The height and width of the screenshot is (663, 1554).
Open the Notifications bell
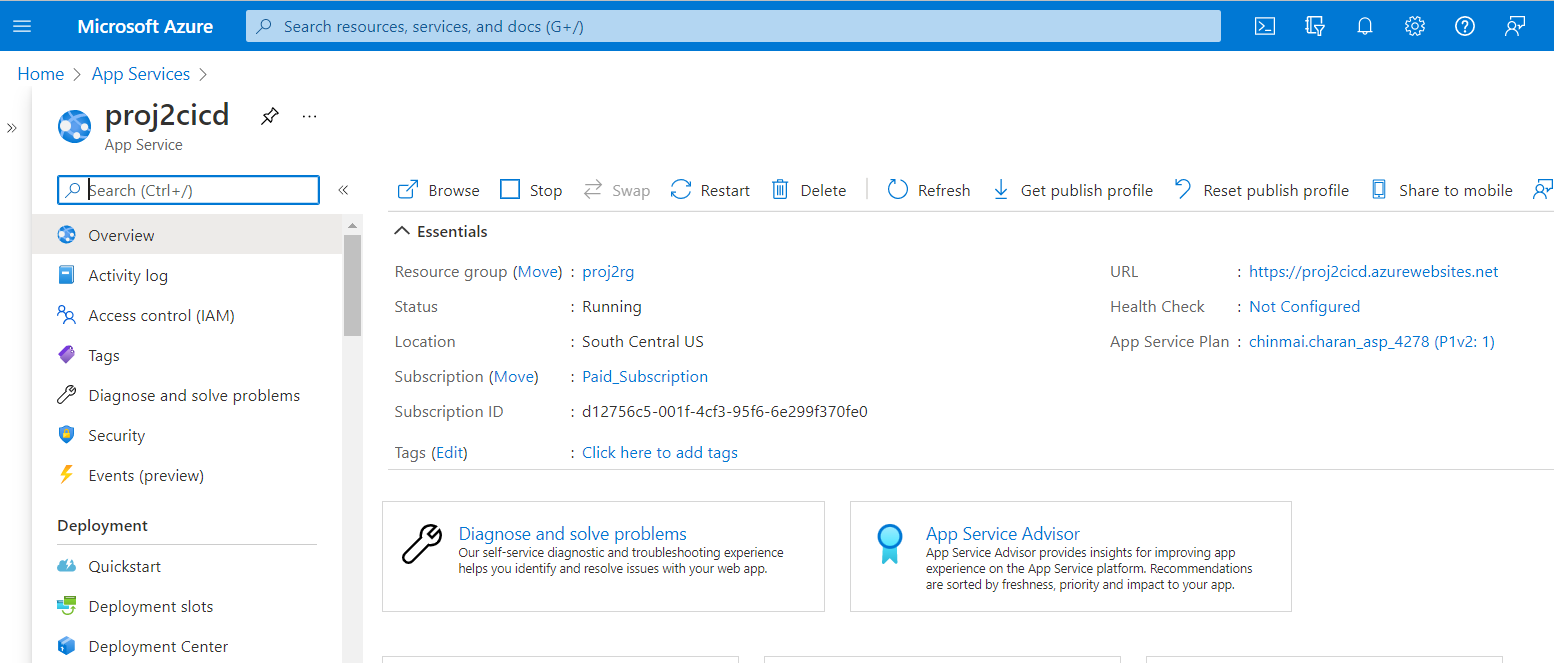coord(1365,26)
